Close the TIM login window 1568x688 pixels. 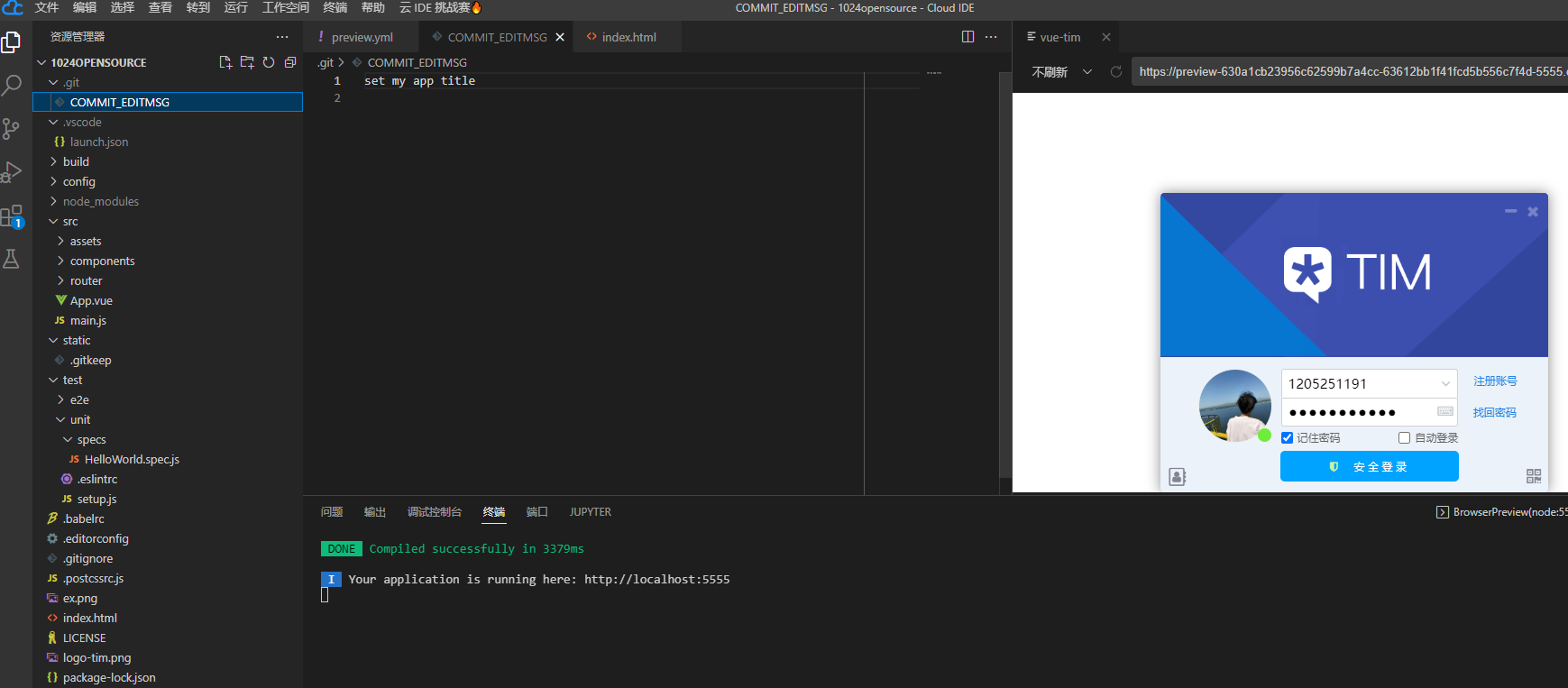pos(1533,211)
